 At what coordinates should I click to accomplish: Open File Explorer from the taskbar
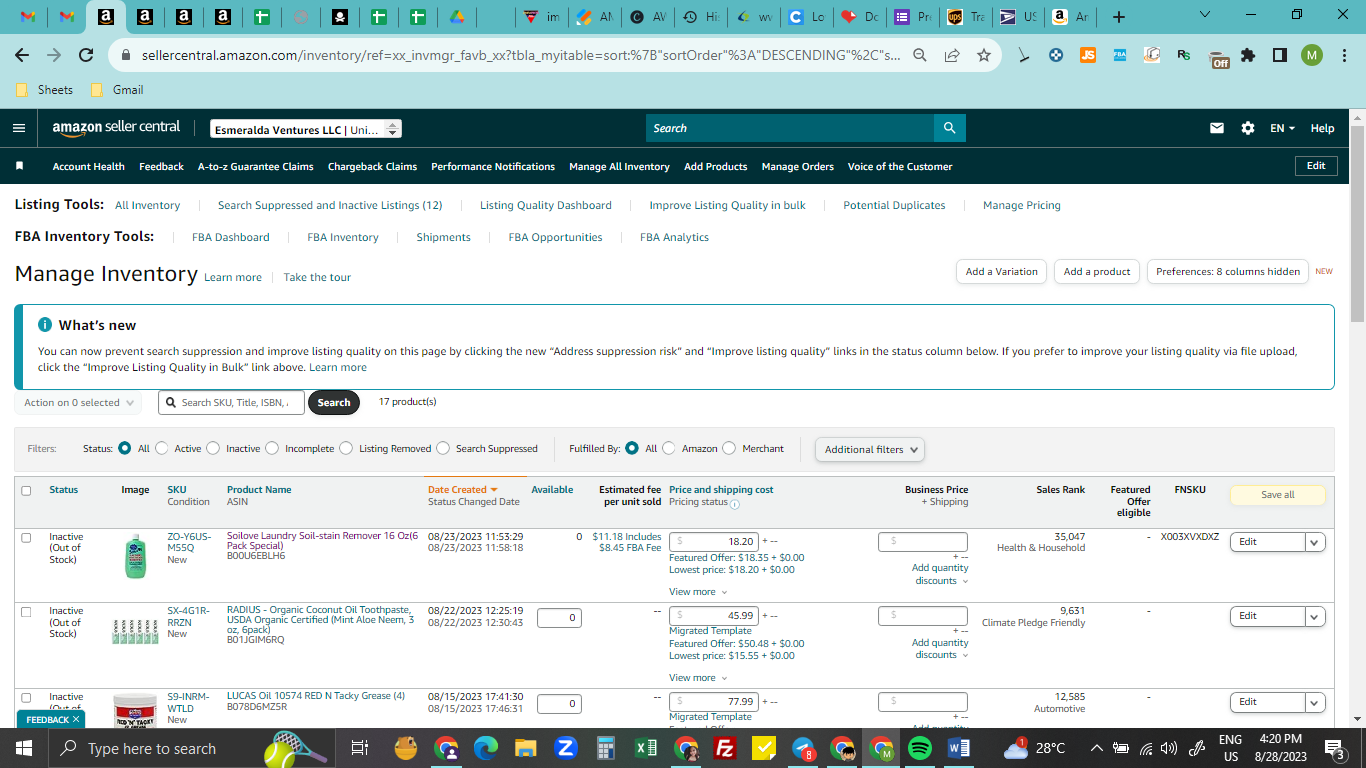click(526, 748)
